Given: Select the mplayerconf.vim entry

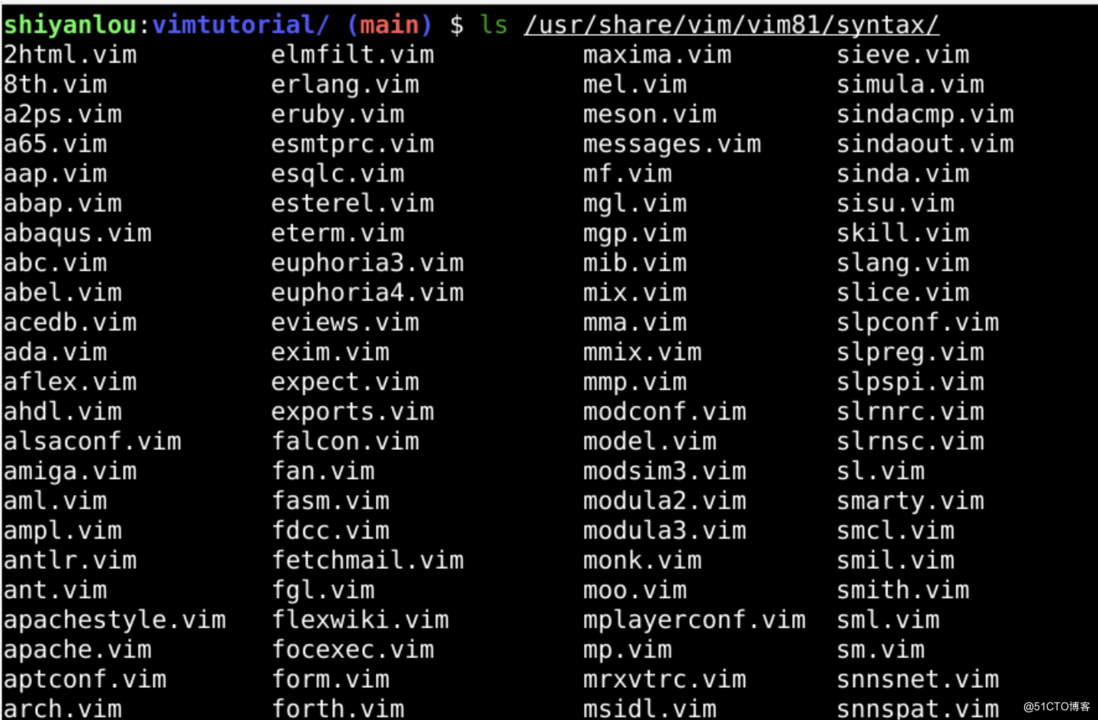Looking at the screenshot, I should pos(694,620).
